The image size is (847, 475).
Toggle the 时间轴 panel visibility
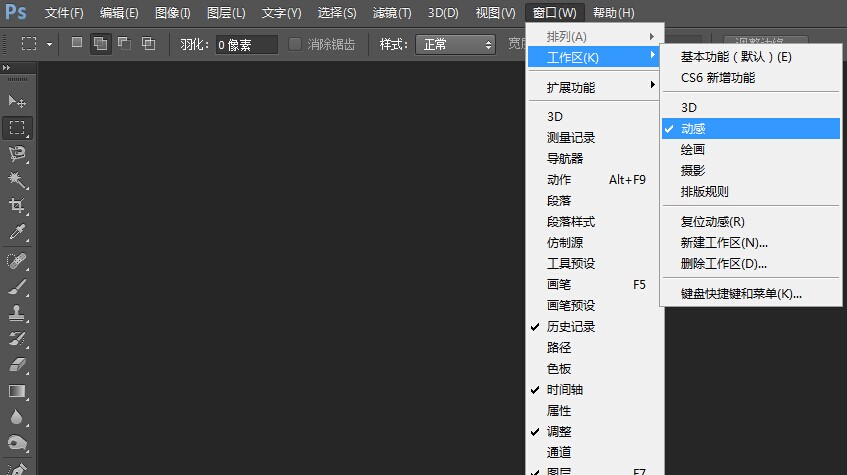[x=565, y=390]
